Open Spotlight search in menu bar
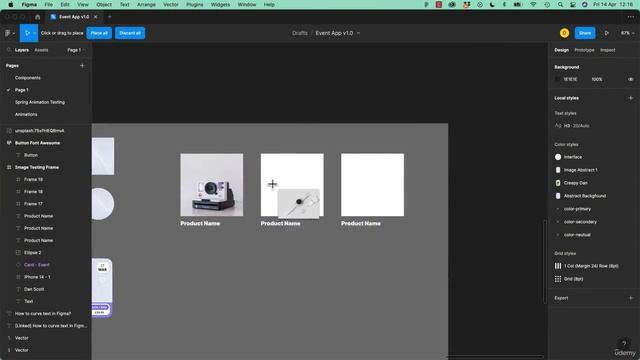Viewport: 640px width, 360px height. click(x=560, y=4)
